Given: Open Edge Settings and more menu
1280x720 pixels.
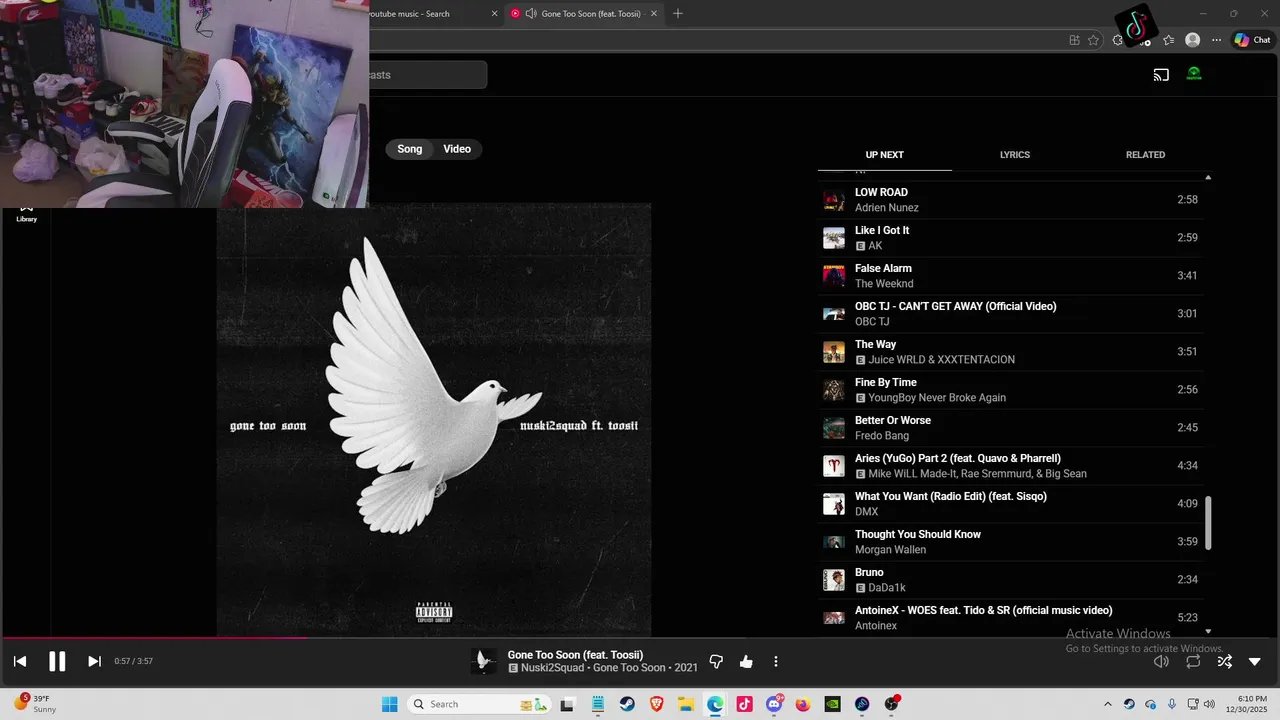Looking at the screenshot, I should [1217, 40].
